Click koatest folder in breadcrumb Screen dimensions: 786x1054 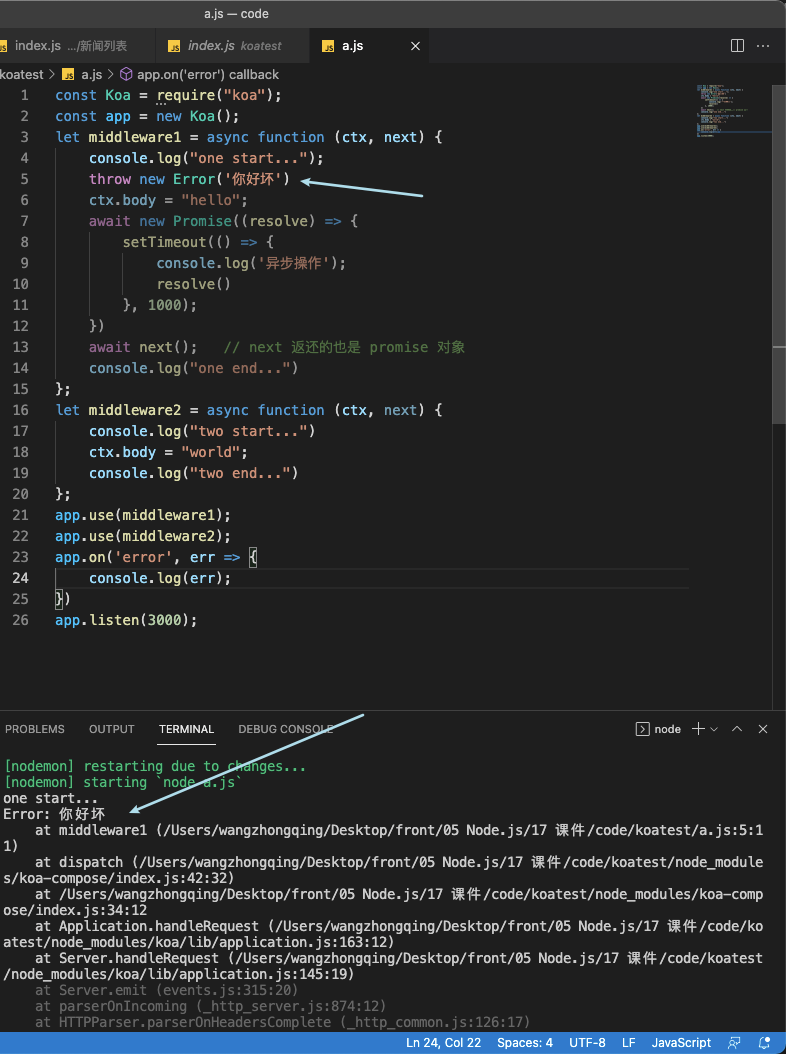(22, 75)
